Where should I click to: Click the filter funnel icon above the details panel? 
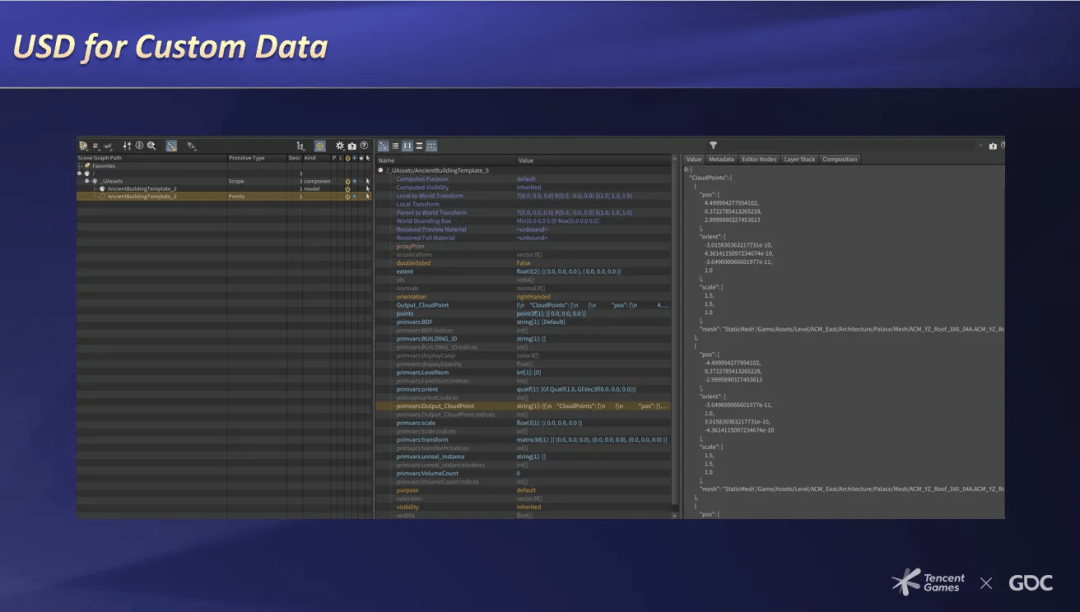713,146
